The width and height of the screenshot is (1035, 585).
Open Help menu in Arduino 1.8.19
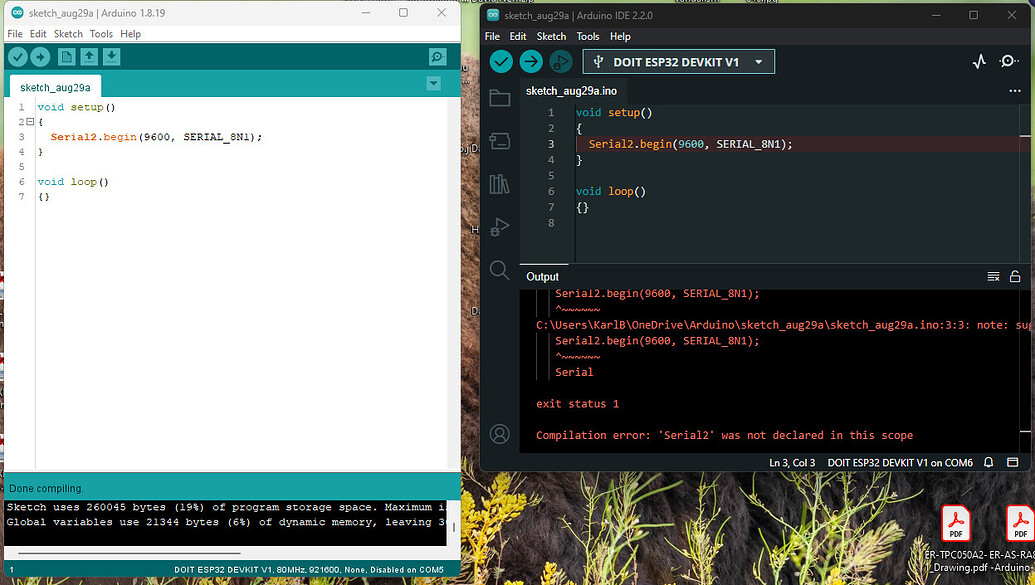[x=131, y=34]
